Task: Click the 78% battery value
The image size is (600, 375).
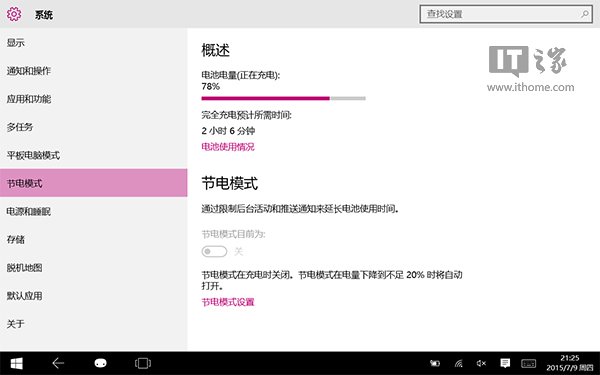Action: click(210, 86)
